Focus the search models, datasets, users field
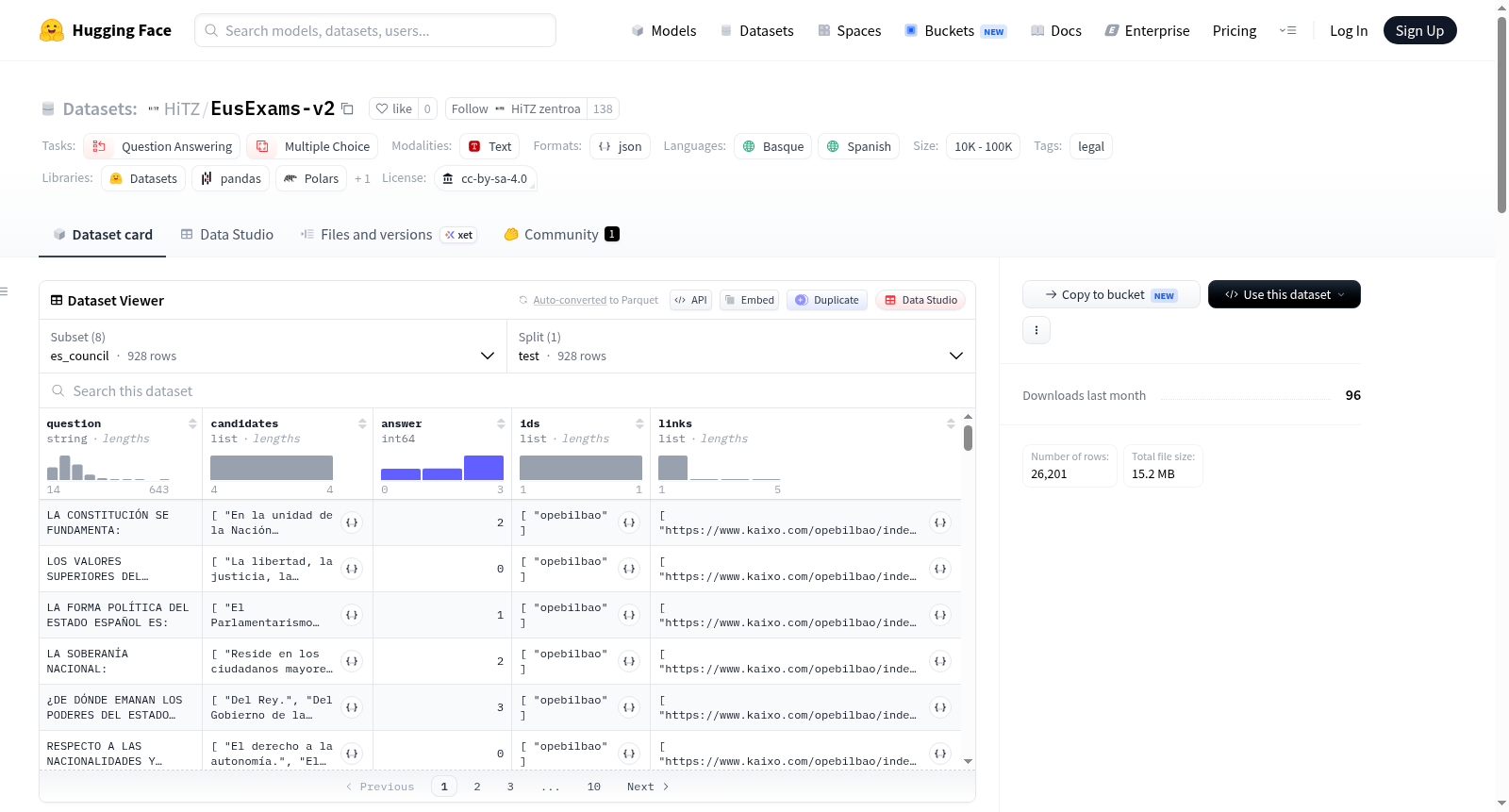Viewport: 1509px width, 812px height. click(375, 30)
